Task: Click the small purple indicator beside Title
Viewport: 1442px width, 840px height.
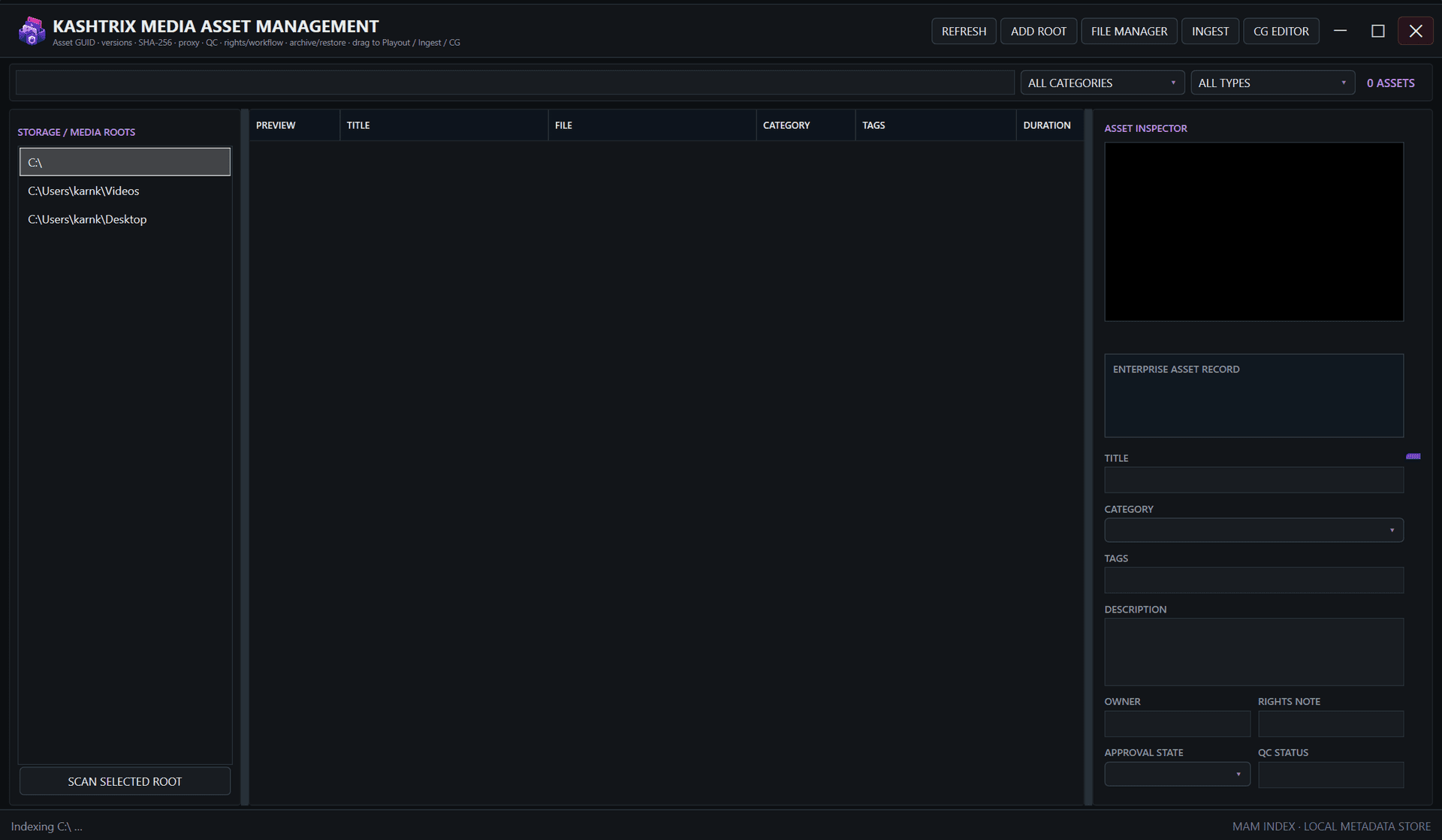Action: coord(1413,456)
